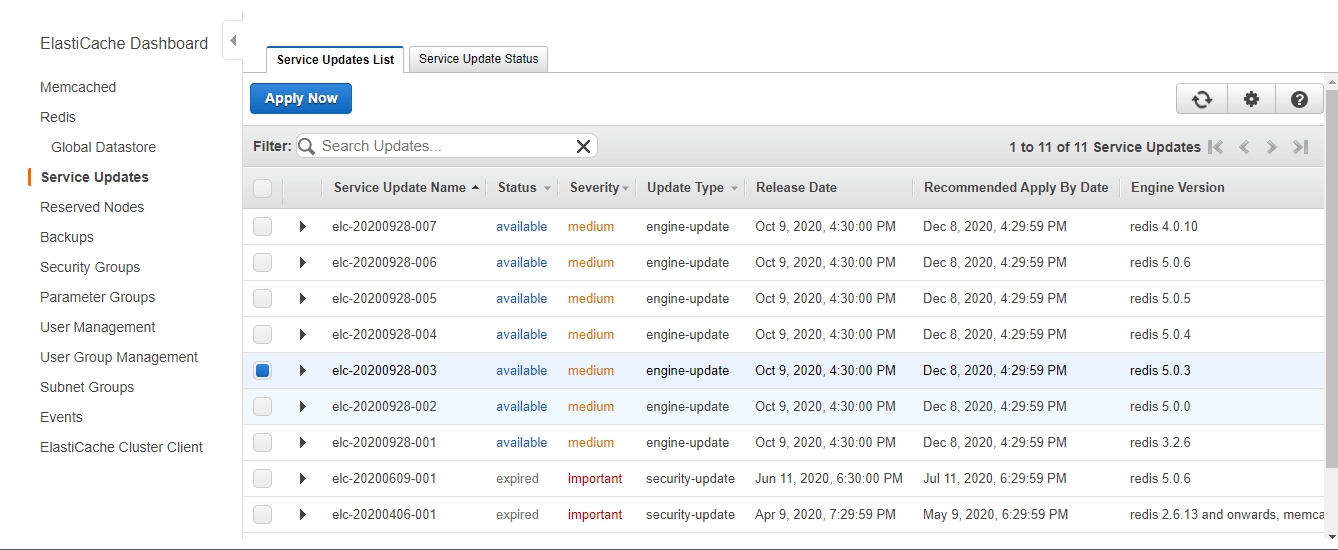The height and width of the screenshot is (550, 1338).
Task: Open the help question mark icon
Action: pos(1299,99)
